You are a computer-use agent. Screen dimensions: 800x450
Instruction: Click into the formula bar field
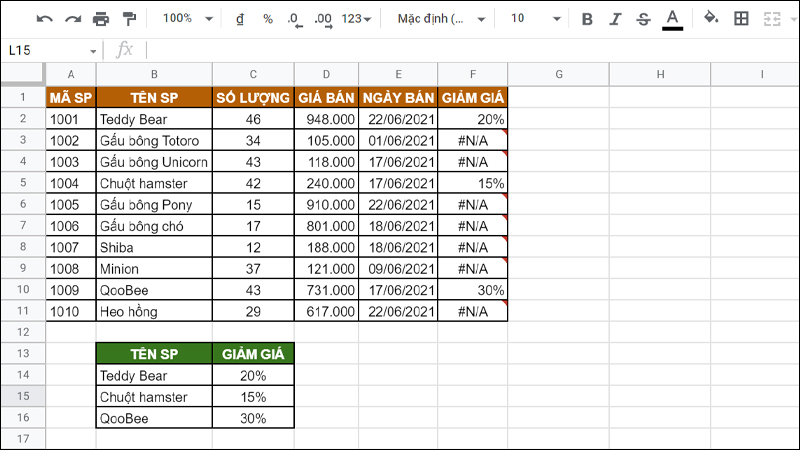tap(472, 51)
